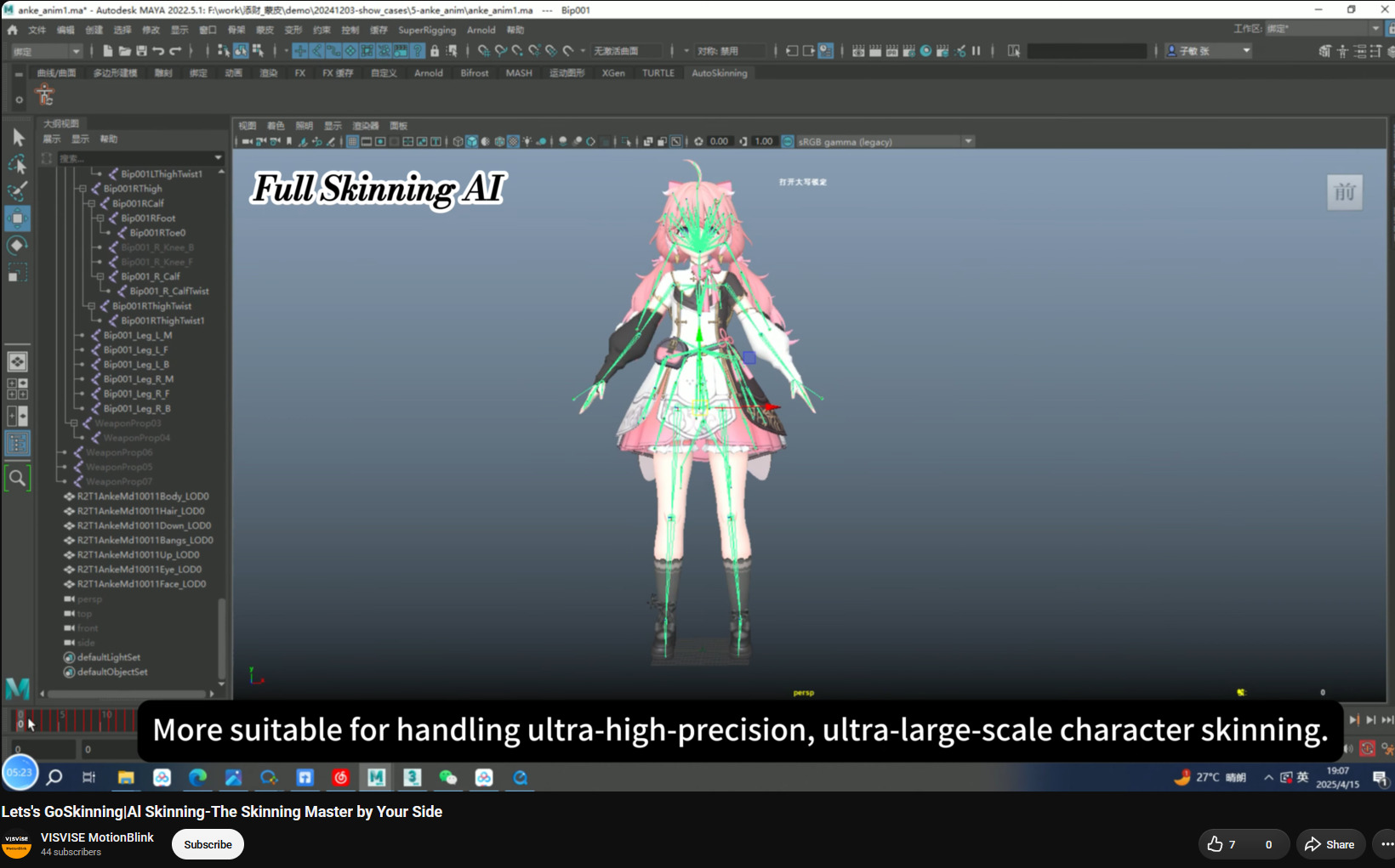
Task: Choose the Move tool in toolbox
Action: pyautogui.click(x=18, y=218)
